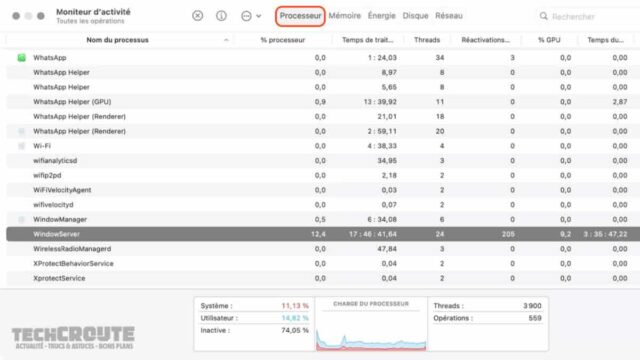The image size is (640, 360).
Task: Click the 12,4 processor value of WindowServer
Action: click(318, 234)
